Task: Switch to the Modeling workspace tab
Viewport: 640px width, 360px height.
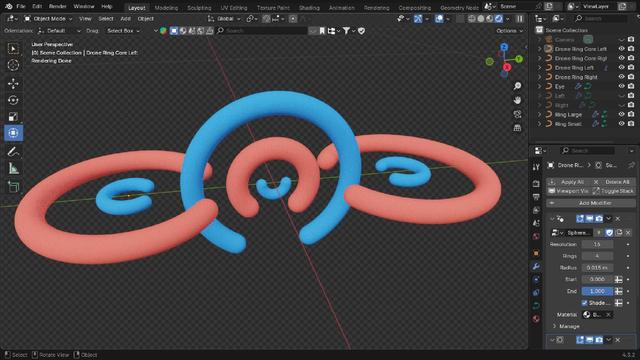Action: tap(166, 8)
